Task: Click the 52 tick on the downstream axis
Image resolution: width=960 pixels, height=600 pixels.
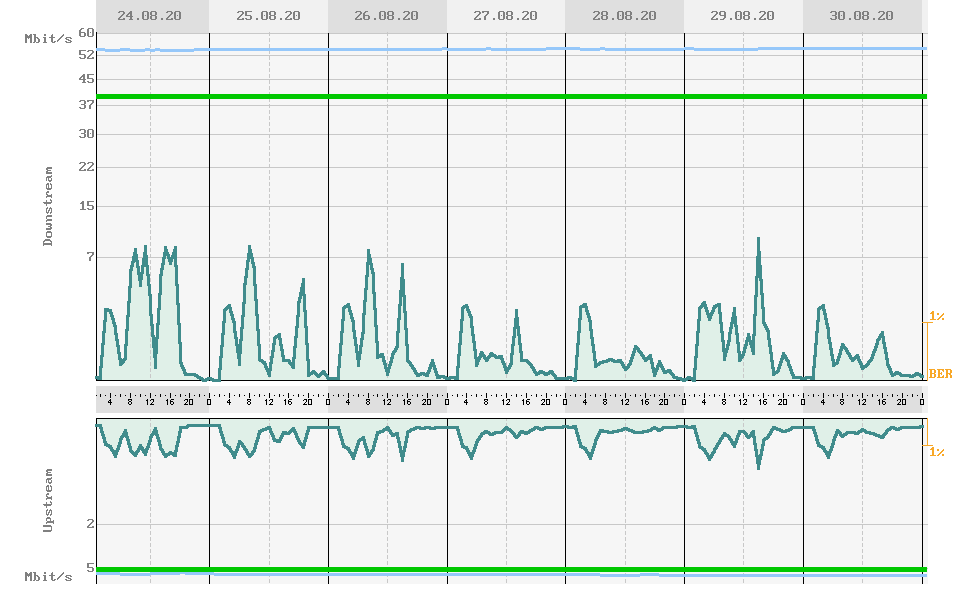Action: pyautogui.click(x=86, y=54)
